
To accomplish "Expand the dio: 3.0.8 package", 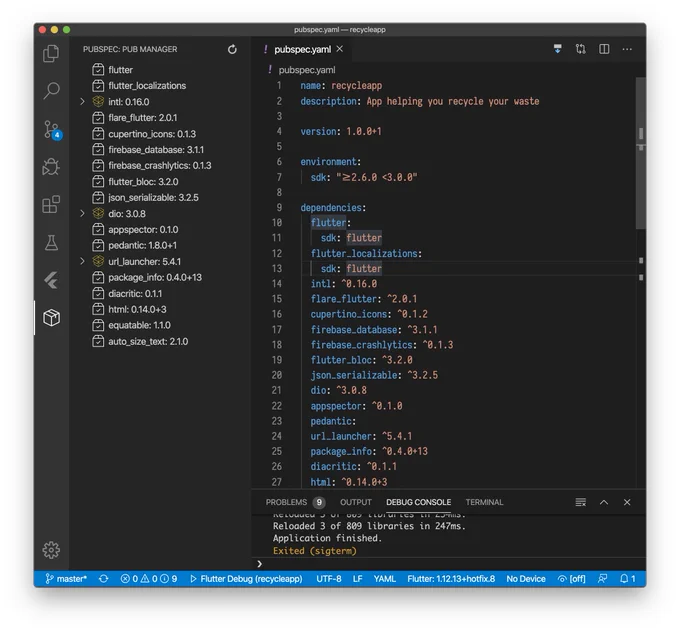I will pos(82,213).
